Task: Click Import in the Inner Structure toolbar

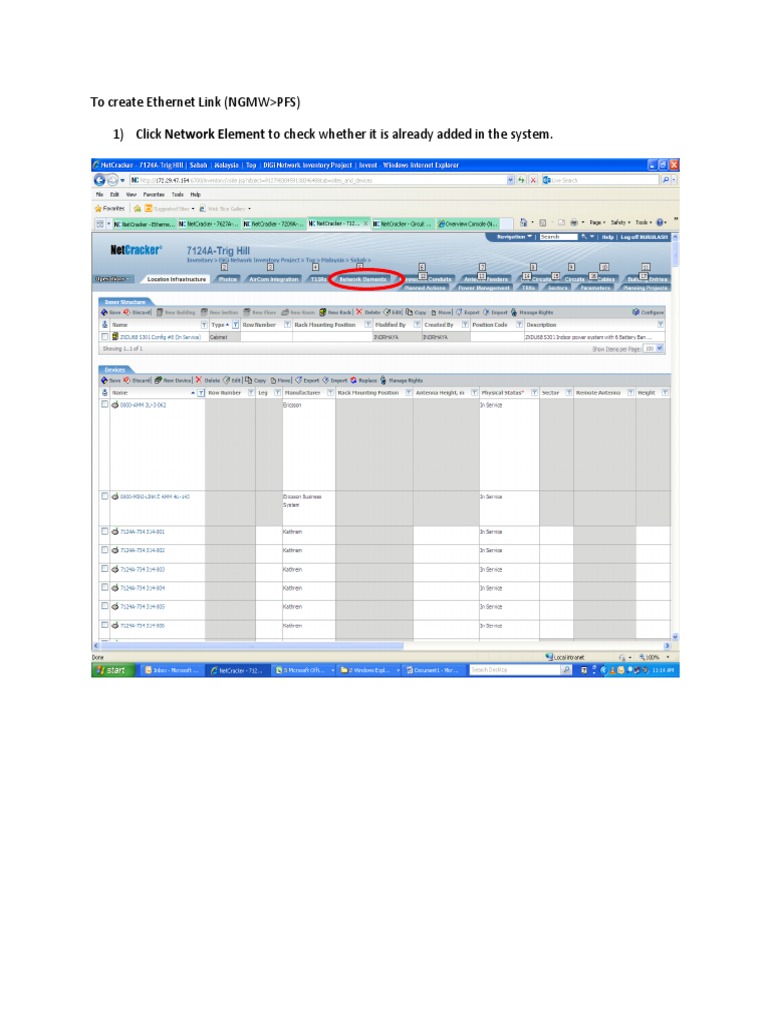Action: click(495, 312)
